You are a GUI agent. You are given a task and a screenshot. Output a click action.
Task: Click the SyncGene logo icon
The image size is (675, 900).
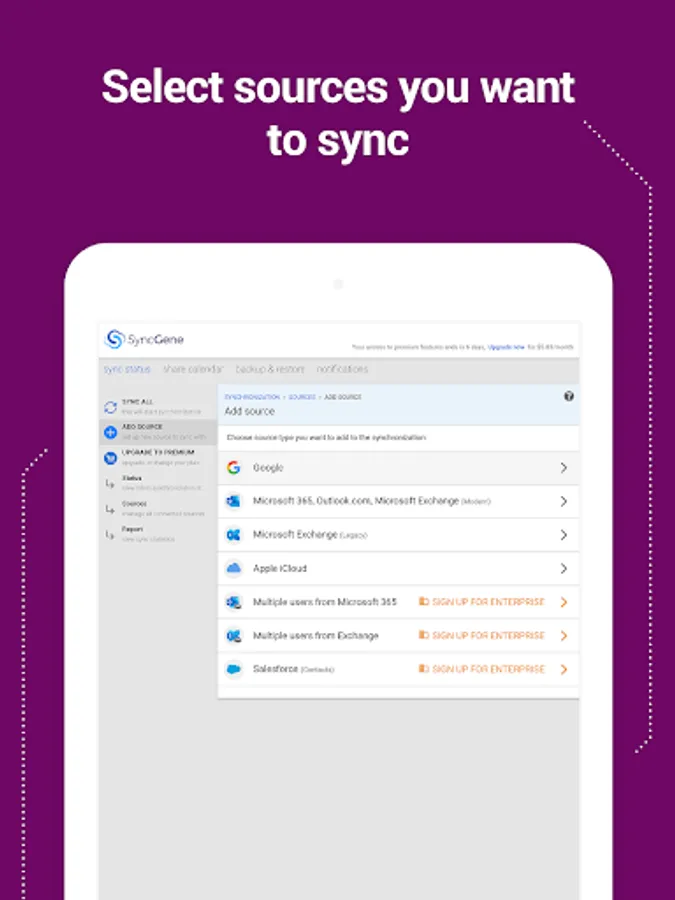[114, 339]
